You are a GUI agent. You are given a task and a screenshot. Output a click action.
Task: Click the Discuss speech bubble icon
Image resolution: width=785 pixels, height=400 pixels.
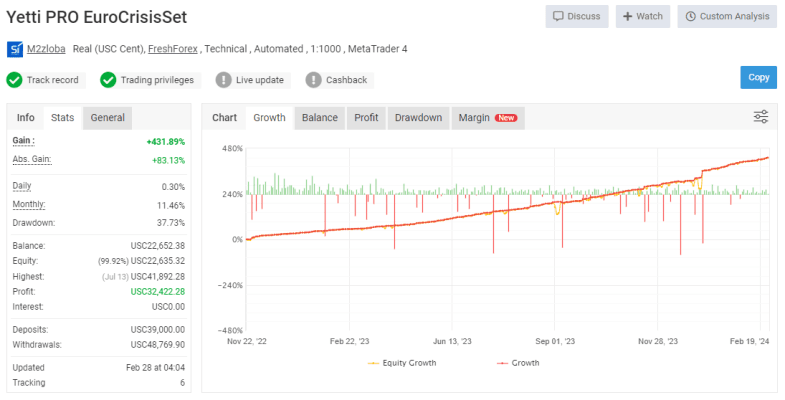[x=558, y=17]
